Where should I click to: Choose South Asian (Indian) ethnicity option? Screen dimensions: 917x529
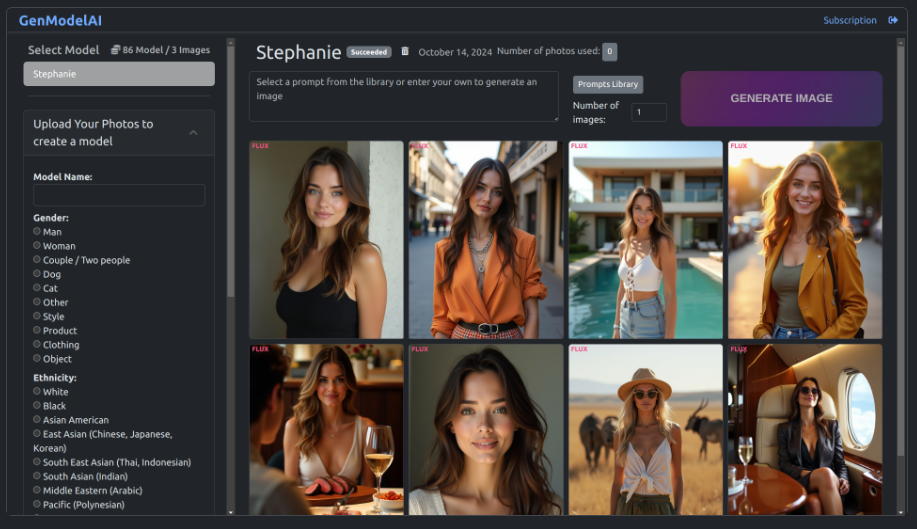37,476
